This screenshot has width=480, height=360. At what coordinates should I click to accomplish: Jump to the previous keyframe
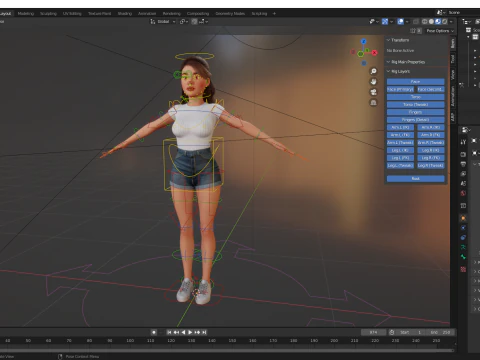[176, 332]
